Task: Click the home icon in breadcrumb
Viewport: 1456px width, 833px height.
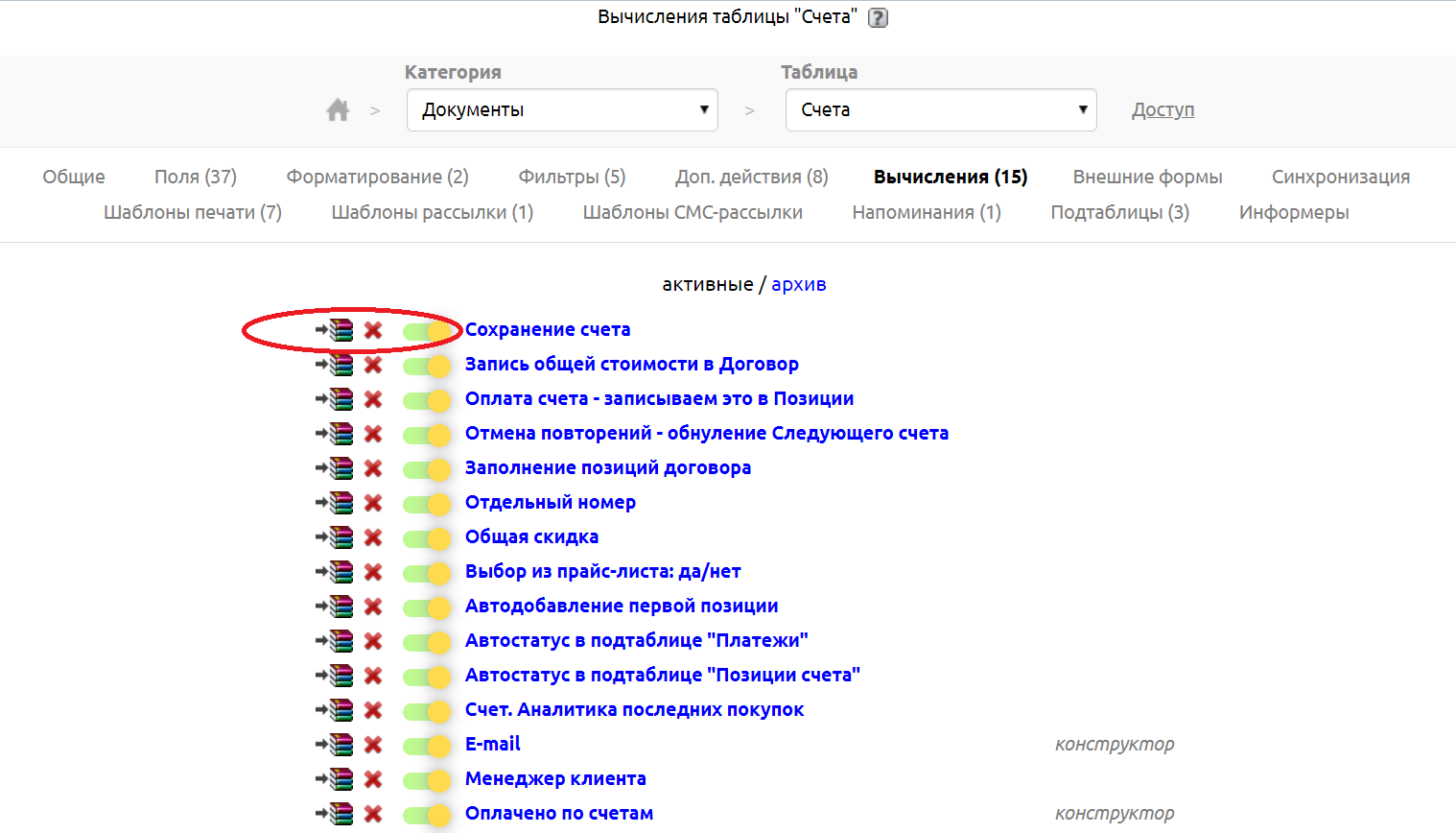Action: pos(338,110)
